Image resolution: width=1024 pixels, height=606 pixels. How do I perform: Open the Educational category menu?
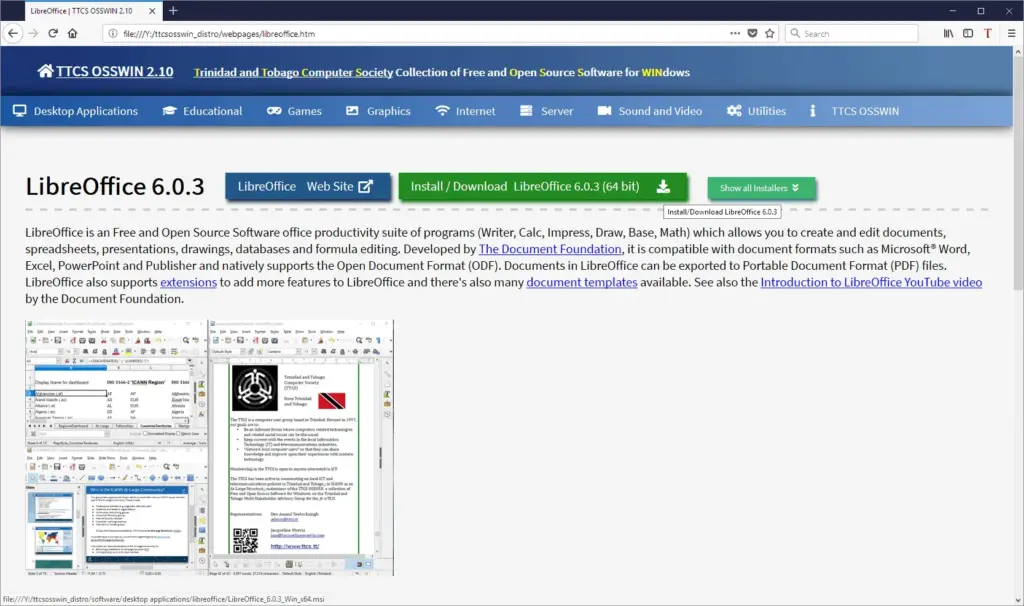click(201, 111)
